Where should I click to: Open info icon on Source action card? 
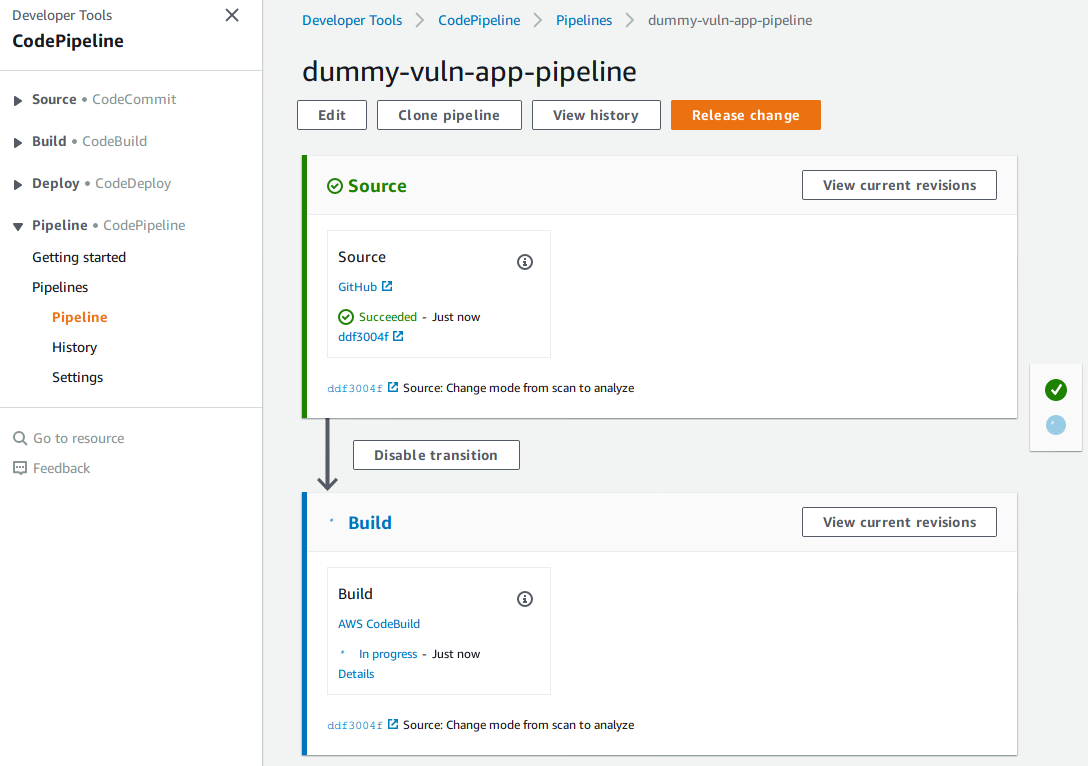[x=525, y=262]
